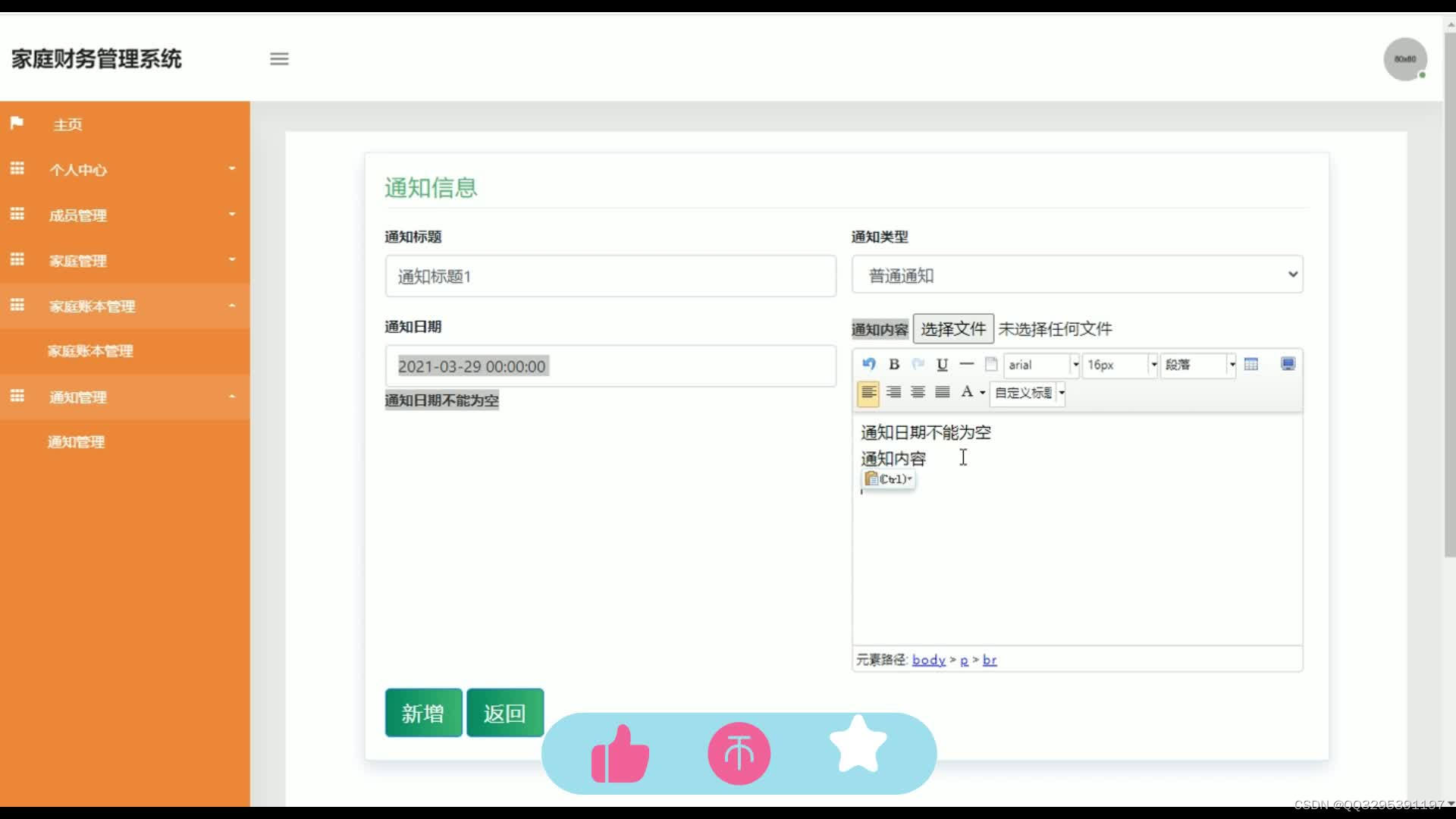1456x819 pixels.
Task: Click the body link in element path
Action: coord(928,660)
